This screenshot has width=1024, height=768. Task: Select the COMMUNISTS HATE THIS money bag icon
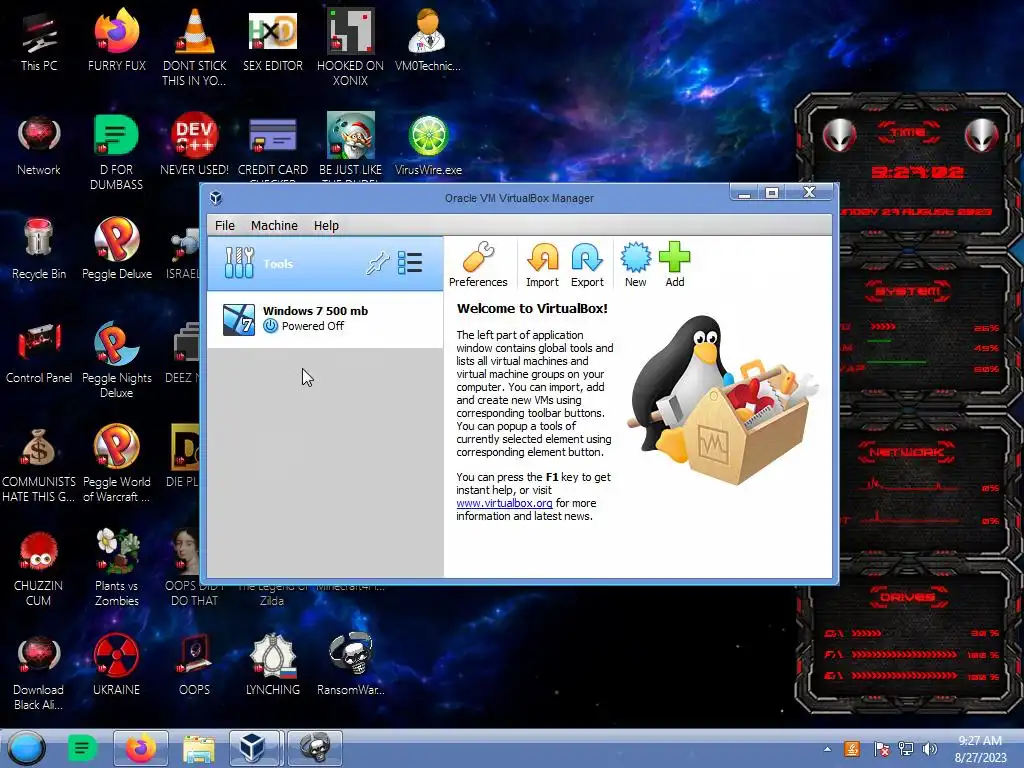[39, 464]
